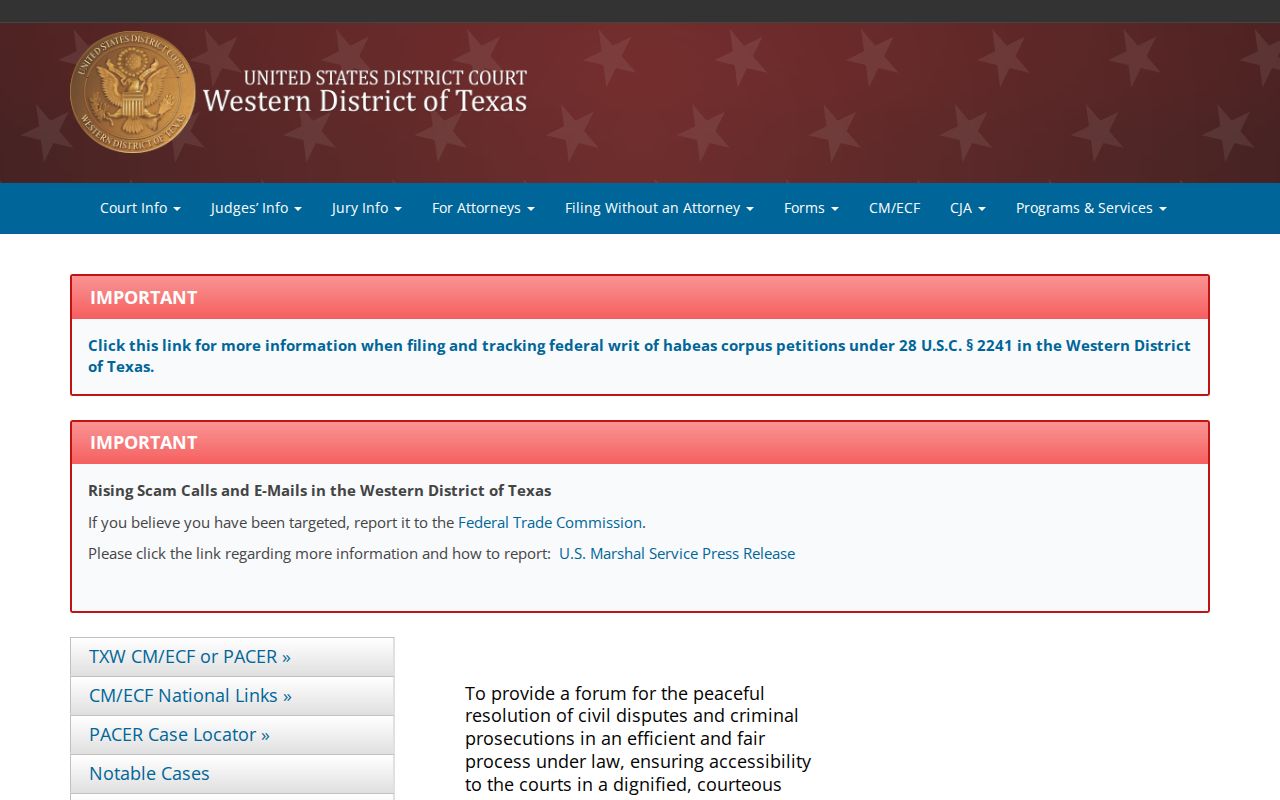Visit the Federal Trade Commission link

pos(550,522)
